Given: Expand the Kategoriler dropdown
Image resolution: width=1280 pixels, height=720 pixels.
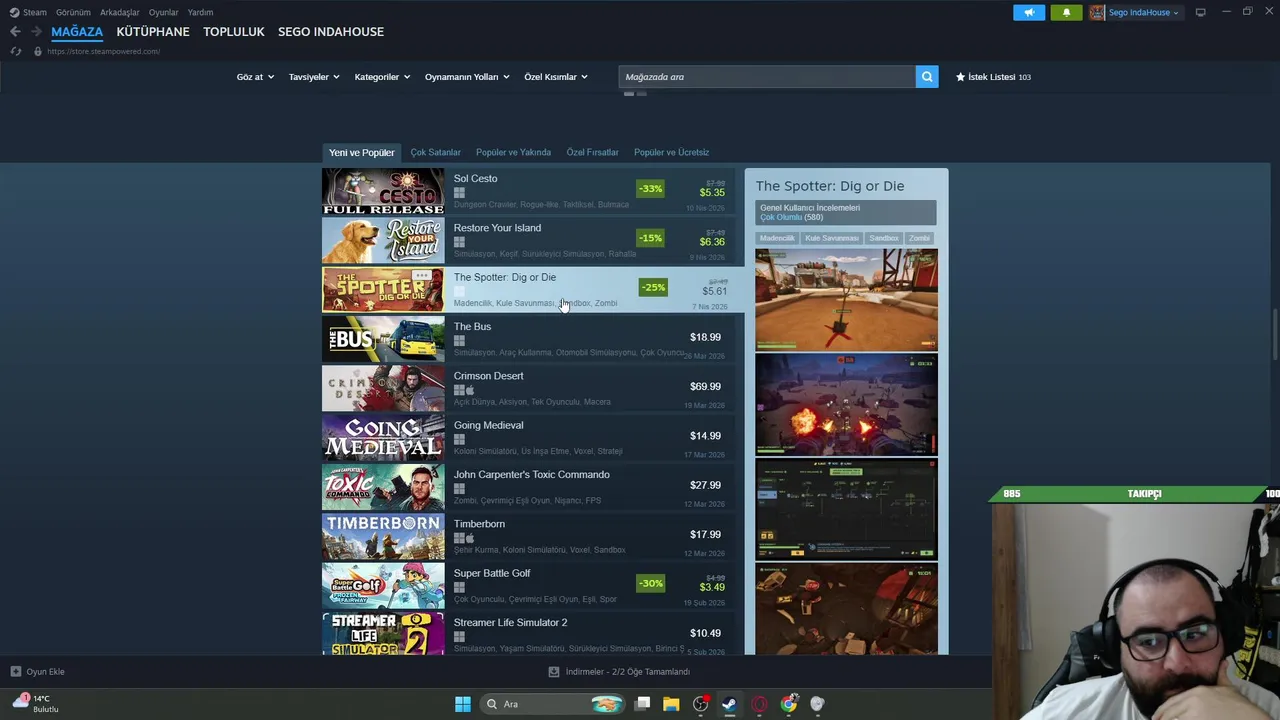Looking at the screenshot, I should tap(382, 77).
